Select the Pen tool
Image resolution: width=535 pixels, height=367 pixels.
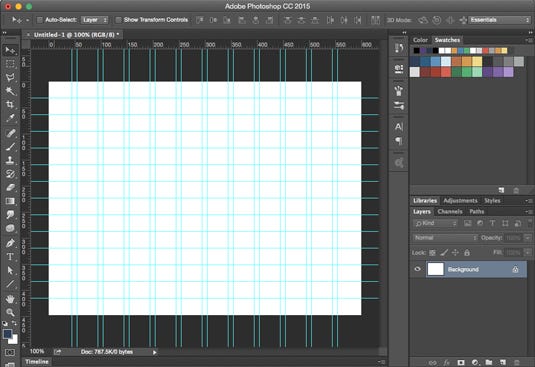[x=10, y=243]
